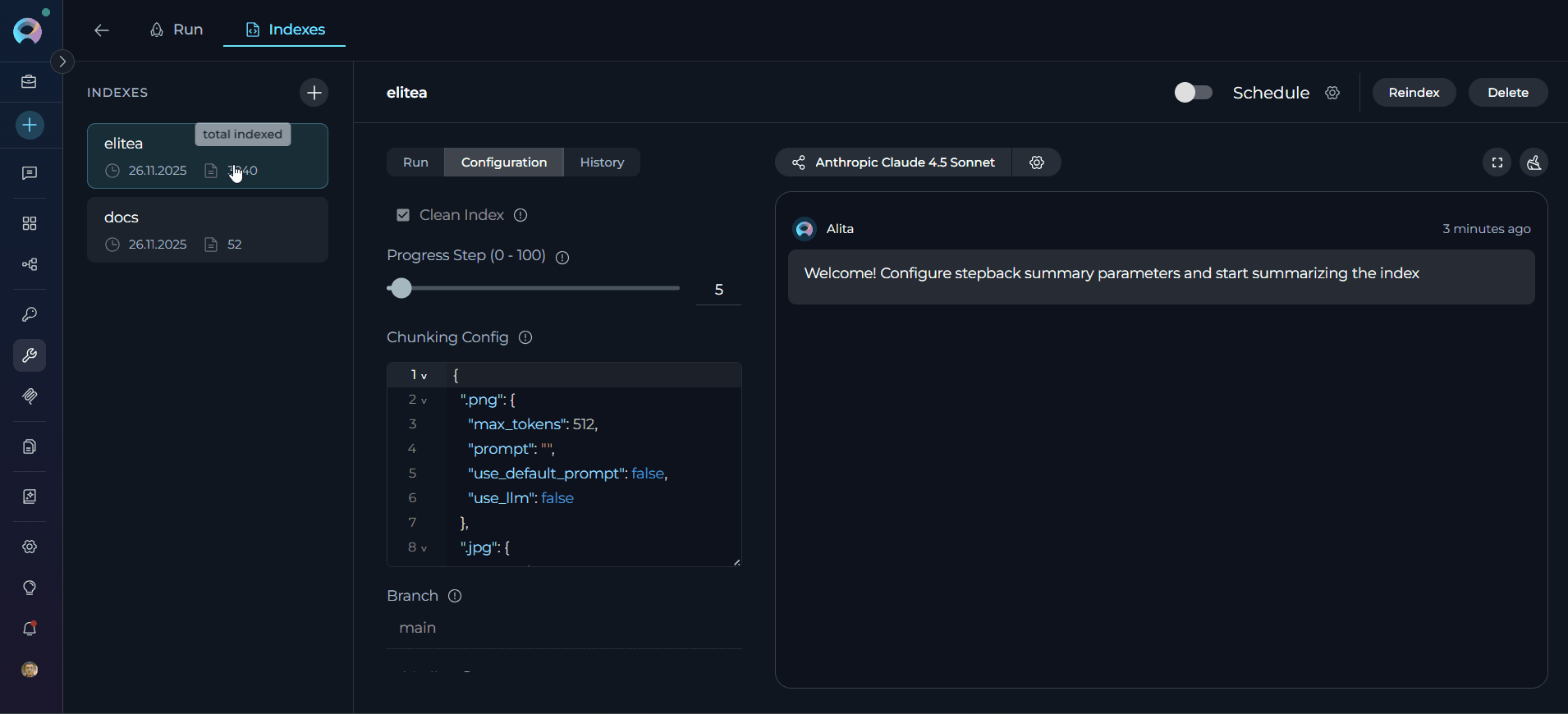Click the Delete button
The width and height of the screenshot is (1568, 714).
[x=1508, y=93]
